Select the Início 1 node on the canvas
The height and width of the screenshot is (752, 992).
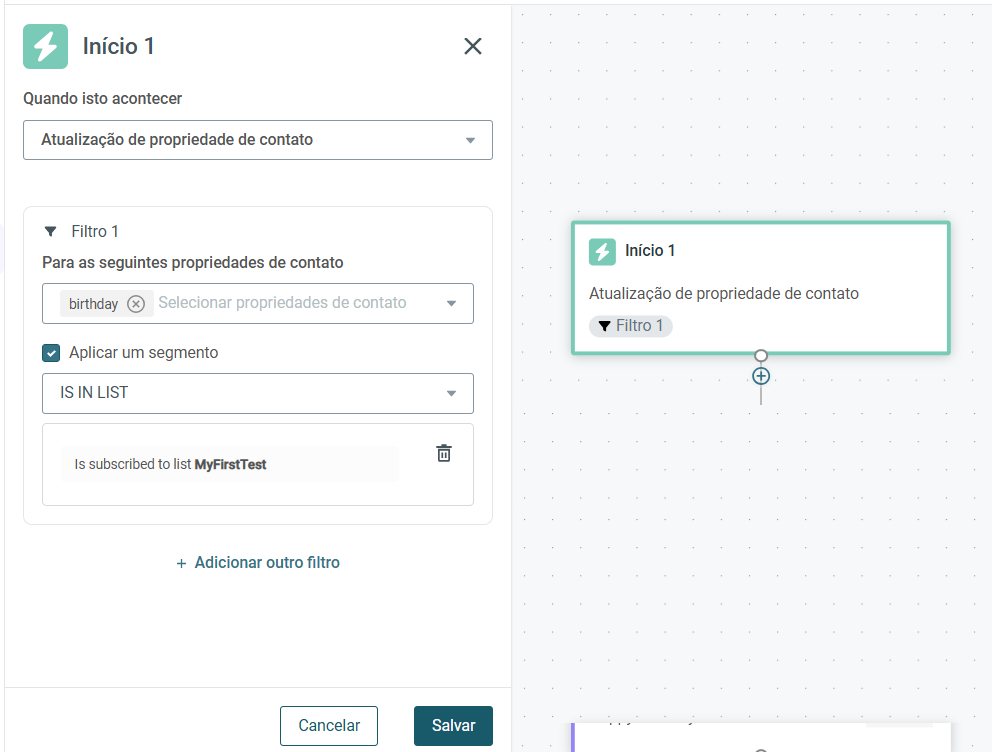coord(760,288)
